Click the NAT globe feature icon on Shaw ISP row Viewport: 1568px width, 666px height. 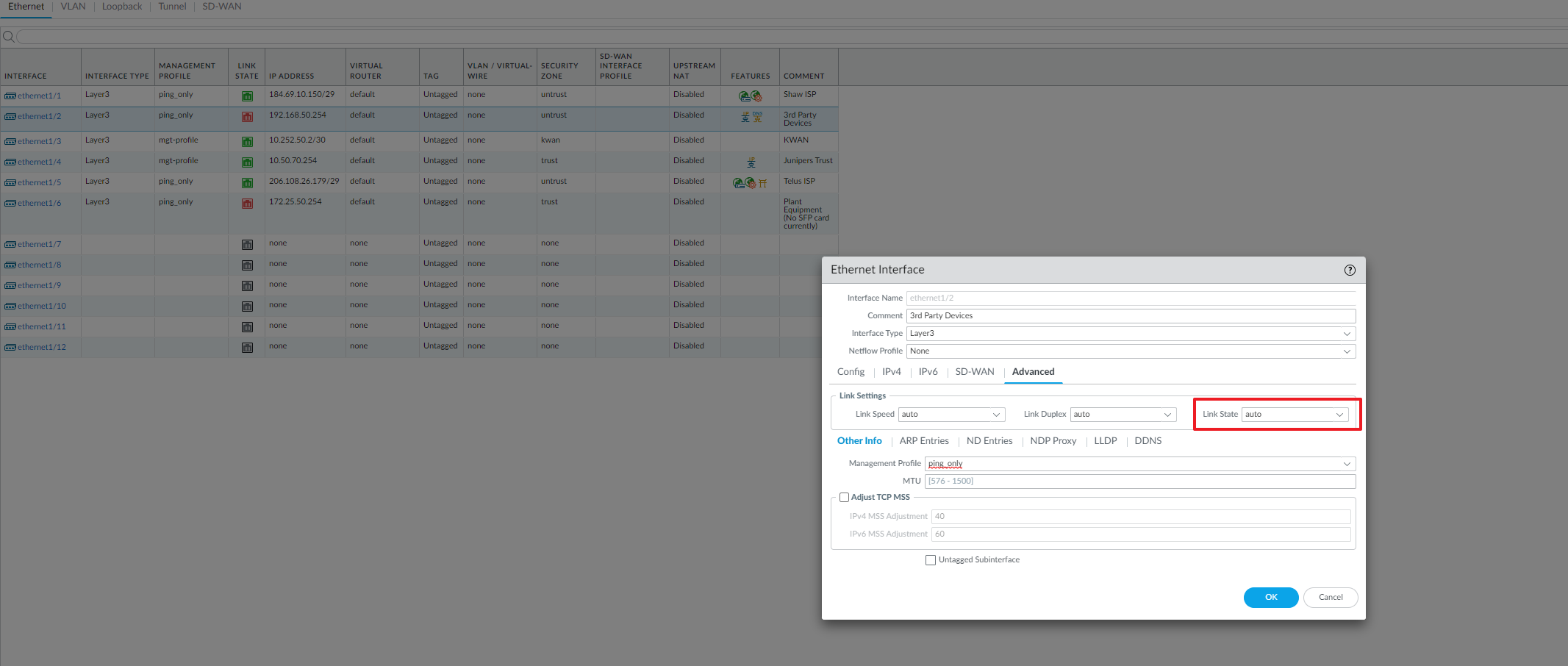point(755,96)
